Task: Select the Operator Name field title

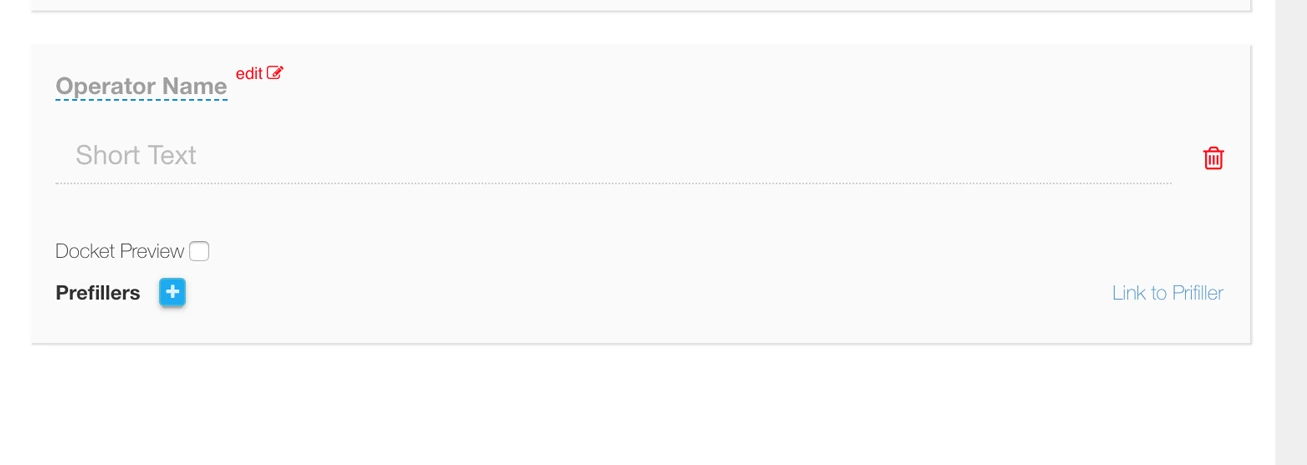Action: 141,86
